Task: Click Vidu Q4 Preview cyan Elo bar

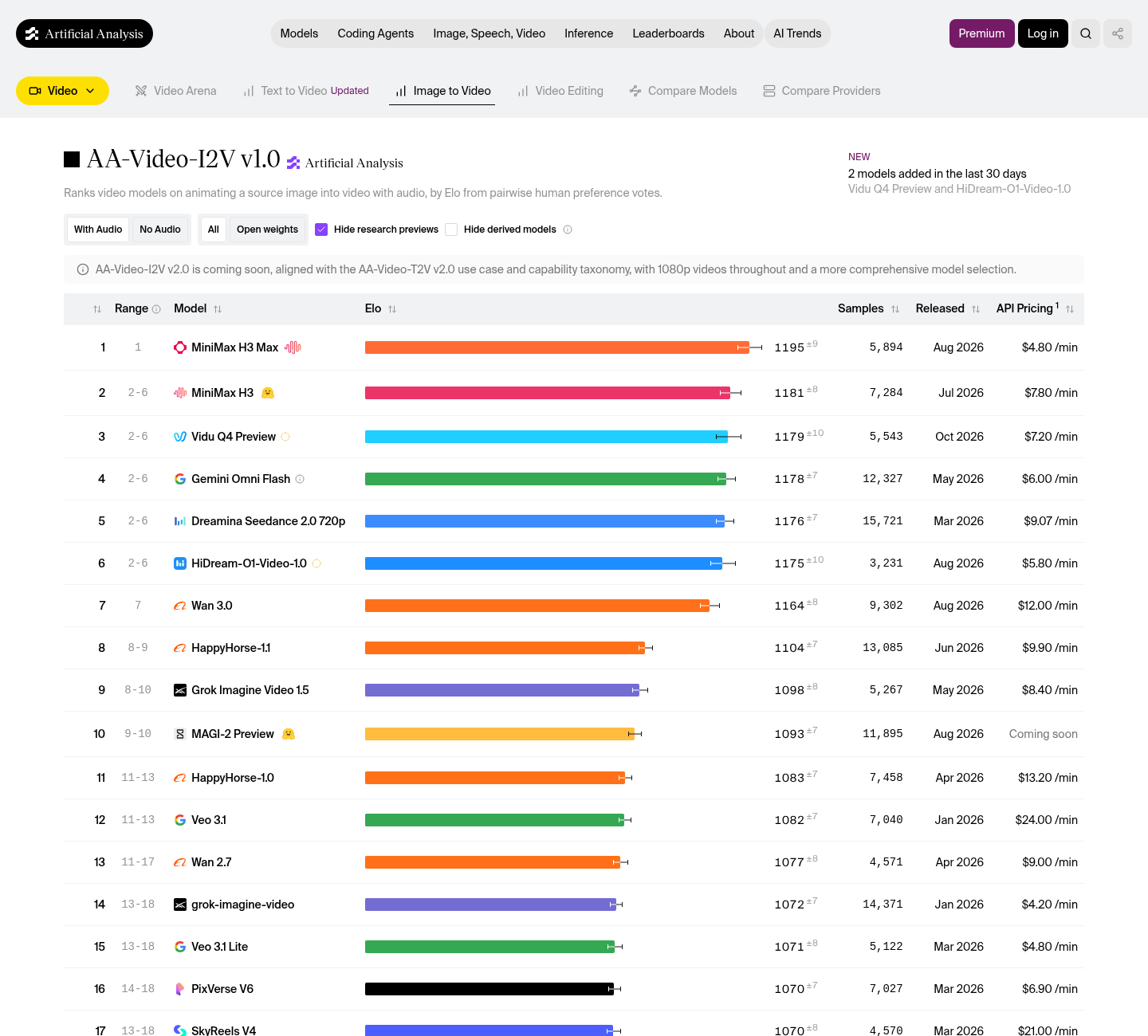Action: point(546,437)
